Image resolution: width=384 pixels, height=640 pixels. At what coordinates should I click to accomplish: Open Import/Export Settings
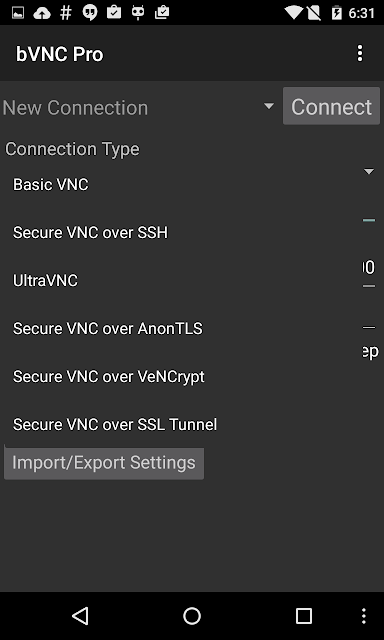point(104,463)
